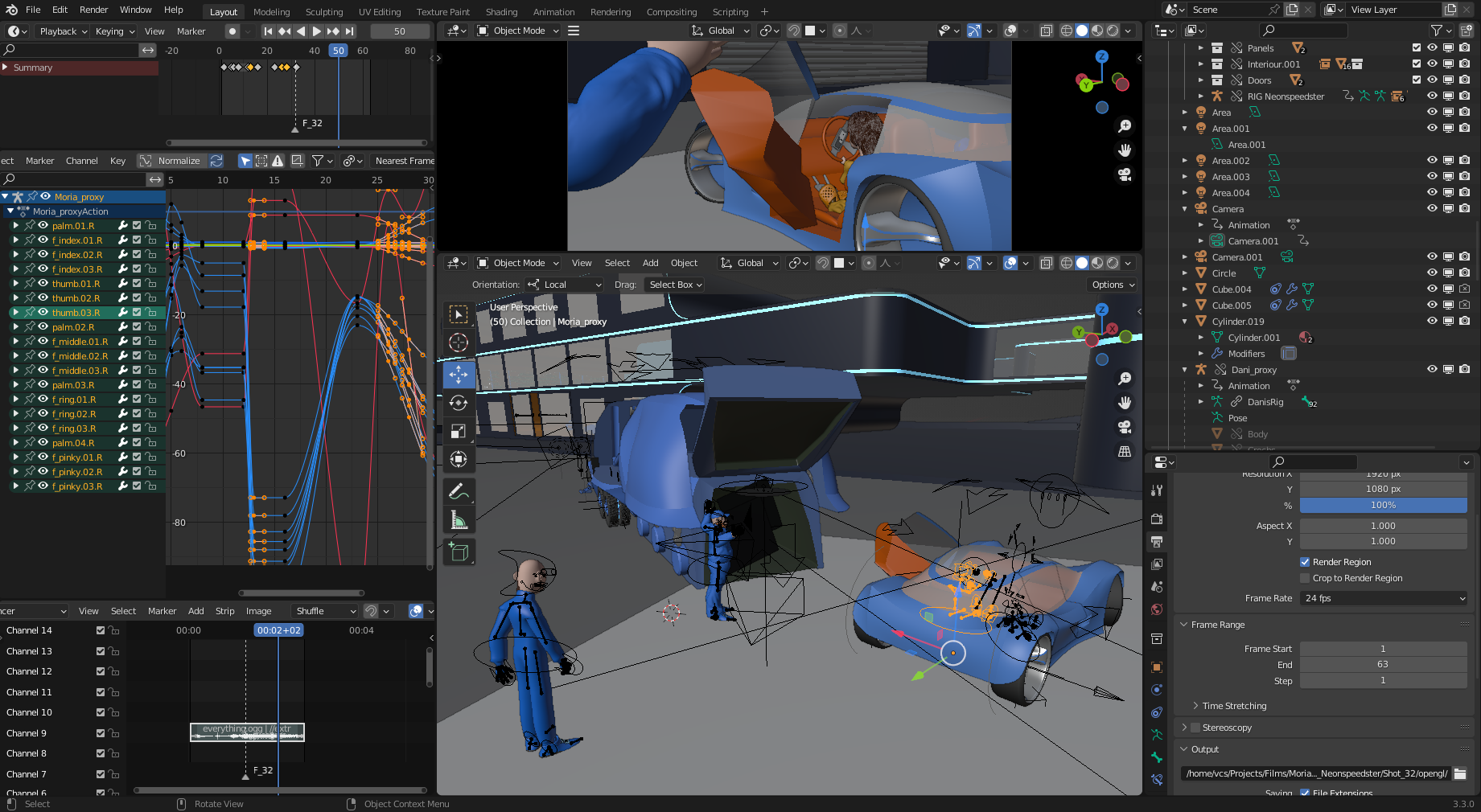Switch to the Animation workspace tab
This screenshot has height=812, width=1481.
tap(554, 12)
